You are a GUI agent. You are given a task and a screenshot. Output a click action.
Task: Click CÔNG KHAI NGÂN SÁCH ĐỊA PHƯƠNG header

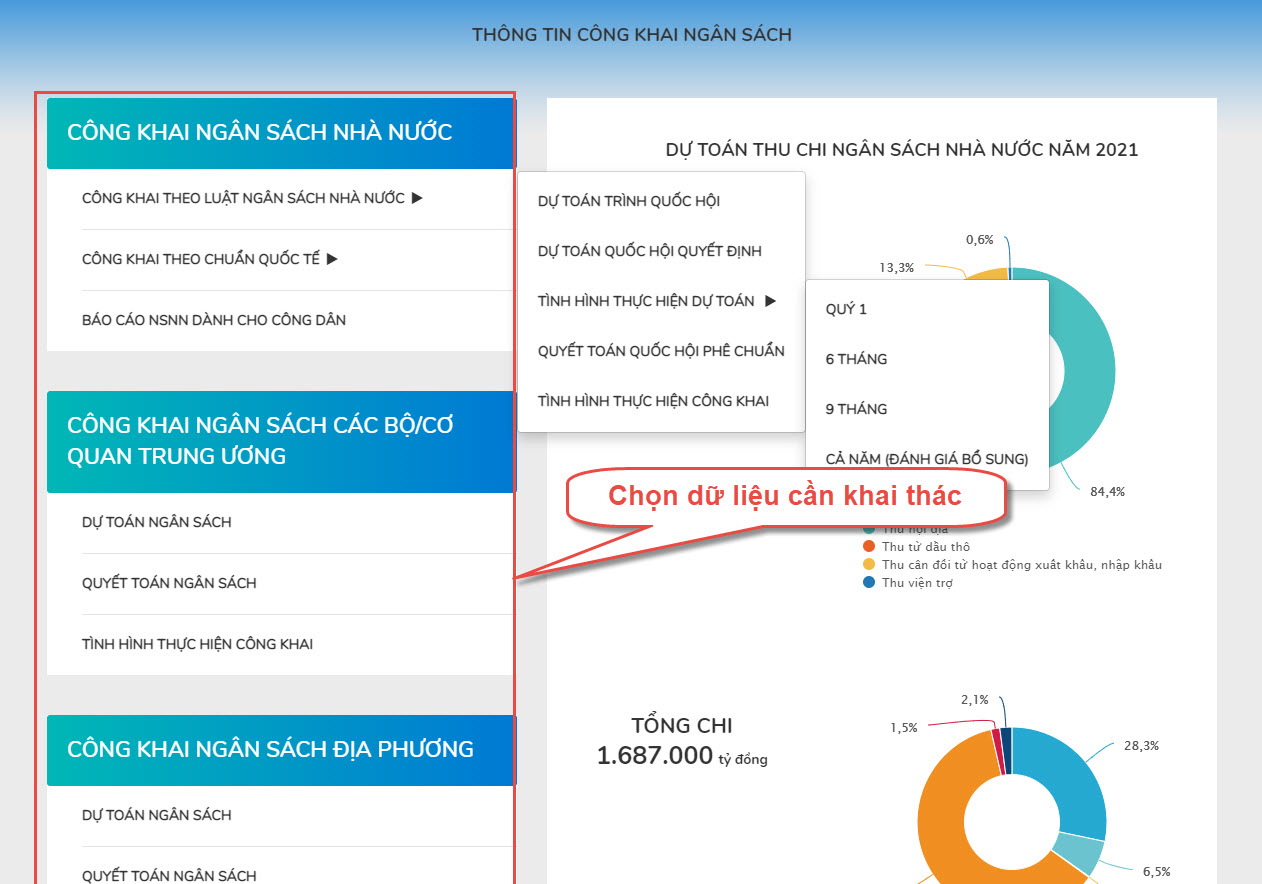pyautogui.click(x=281, y=750)
